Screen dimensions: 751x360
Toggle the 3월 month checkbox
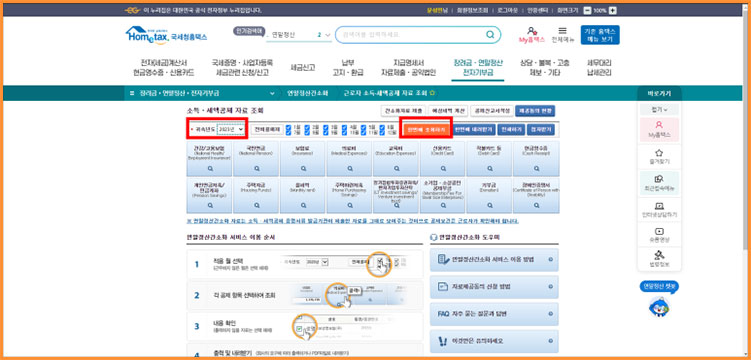(326, 127)
